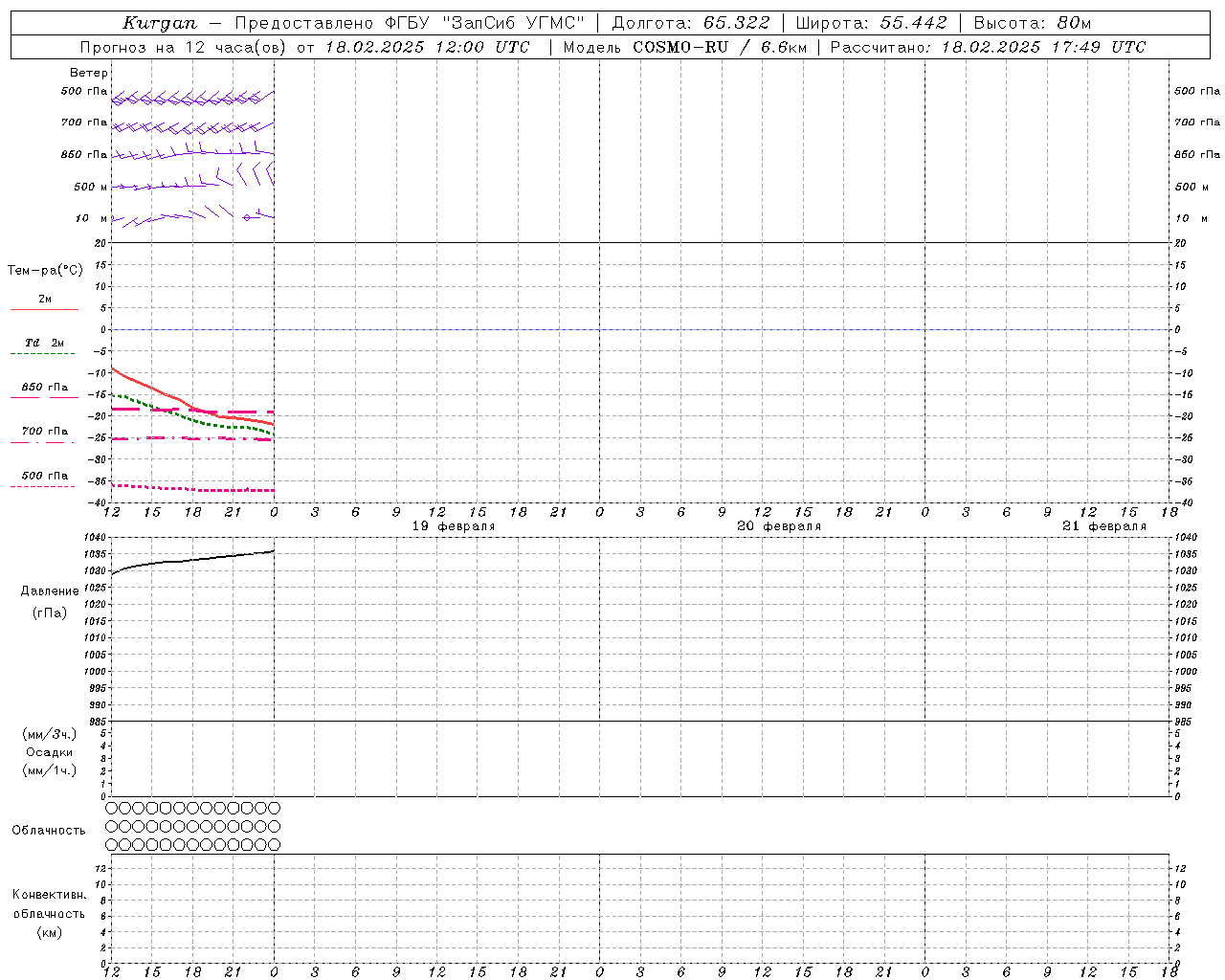Screen dimensions: 1225x980
Task: Click the left 500 м wind level label
Action: (x=91, y=188)
